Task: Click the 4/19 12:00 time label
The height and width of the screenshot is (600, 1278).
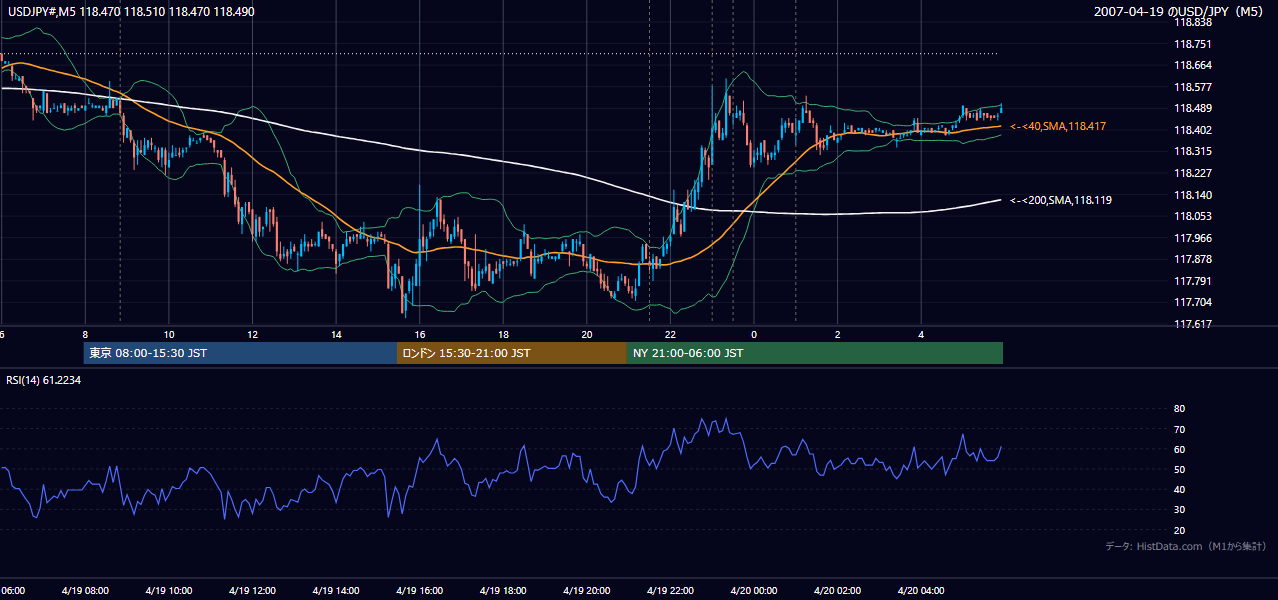Action: [252, 591]
